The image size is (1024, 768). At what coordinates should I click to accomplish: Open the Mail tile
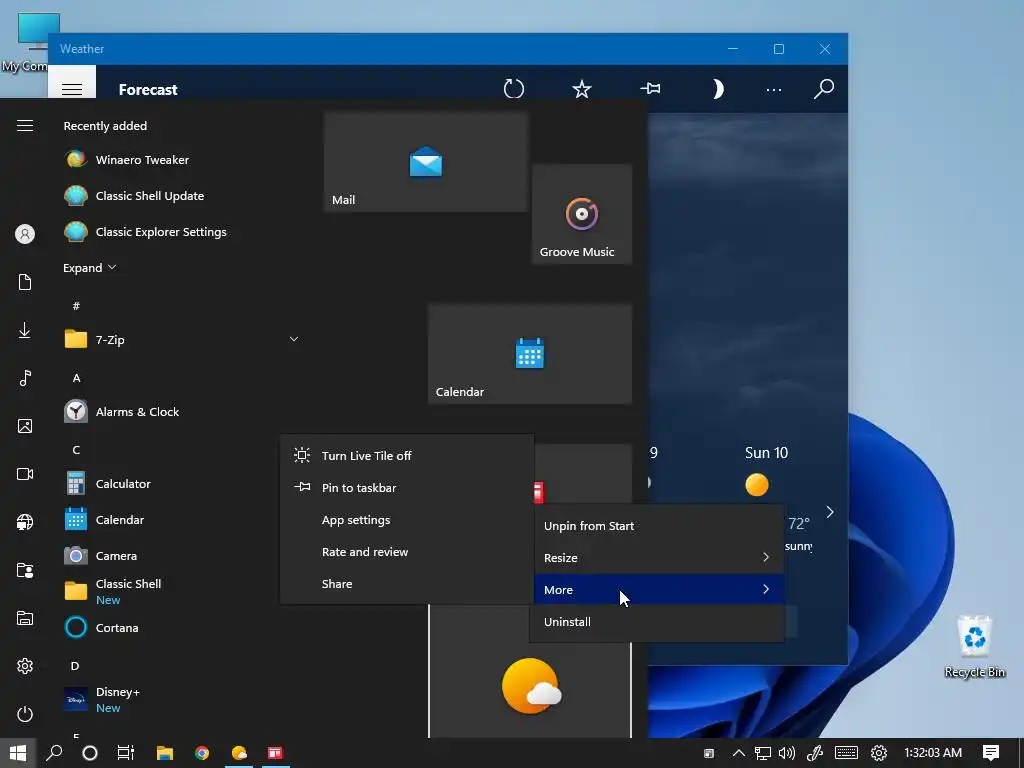[425, 161]
